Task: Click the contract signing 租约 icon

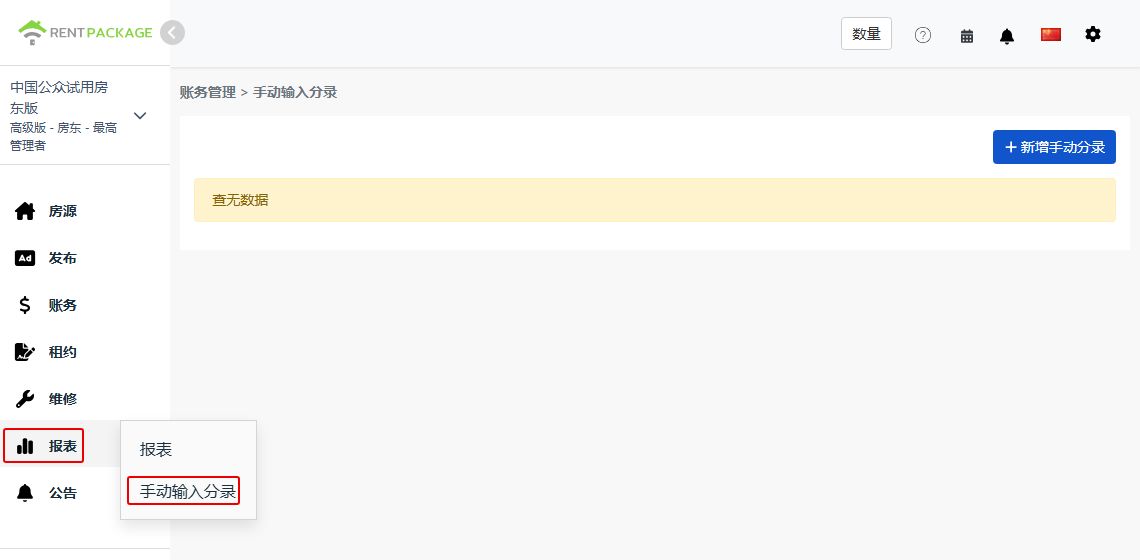Action: pos(25,352)
